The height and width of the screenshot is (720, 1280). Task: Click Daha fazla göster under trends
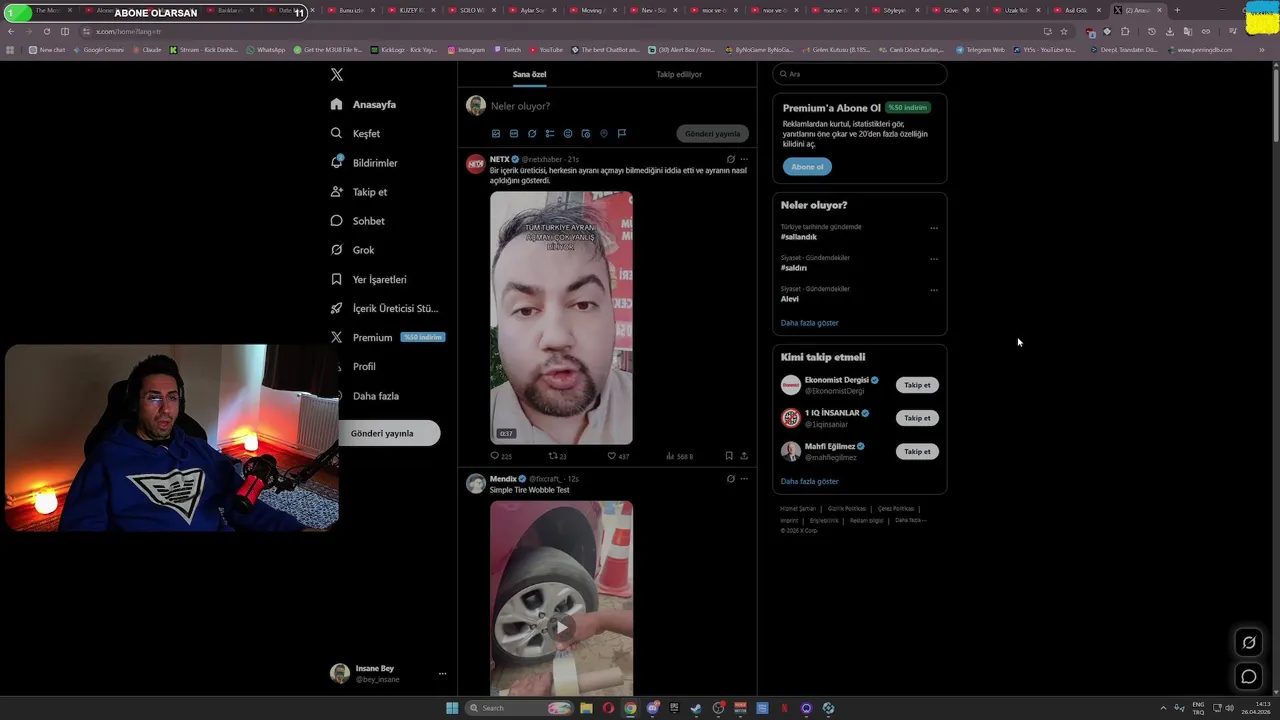click(810, 323)
